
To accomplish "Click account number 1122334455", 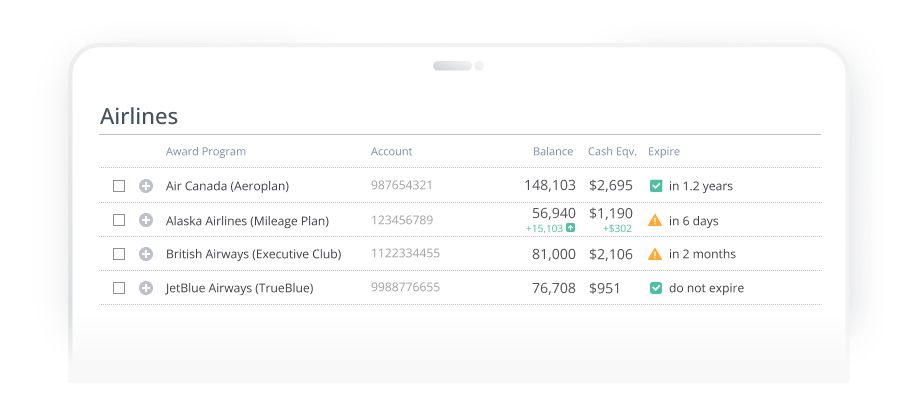I will 405,254.
